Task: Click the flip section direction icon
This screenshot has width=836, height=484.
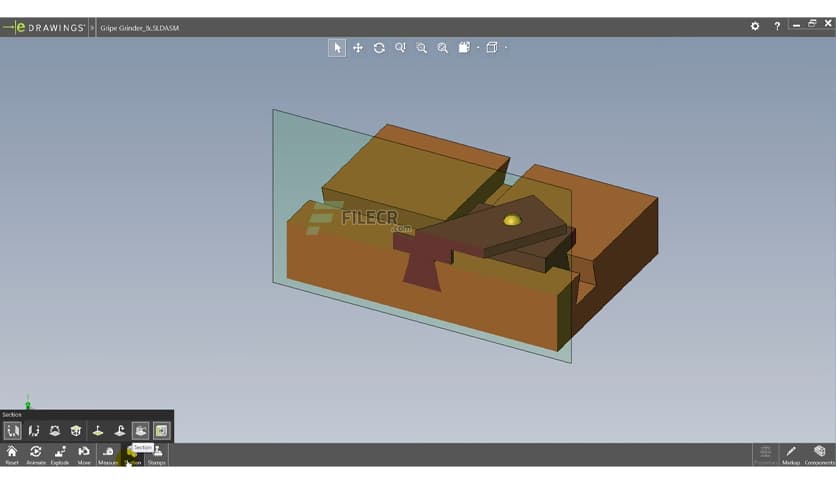Action: coord(119,431)
